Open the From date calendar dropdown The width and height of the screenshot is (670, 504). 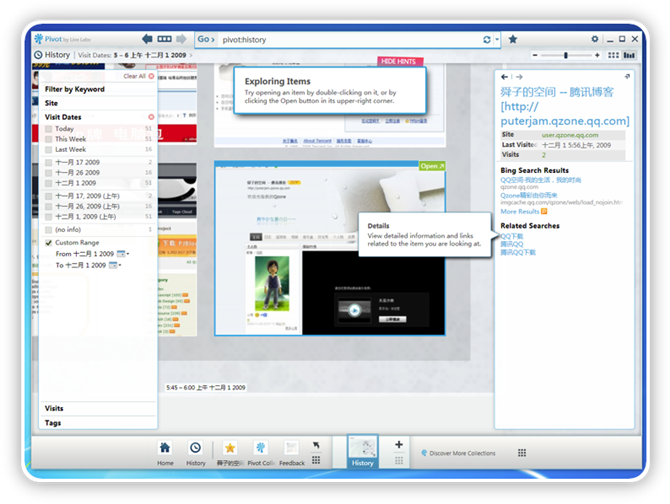point(121,254)
